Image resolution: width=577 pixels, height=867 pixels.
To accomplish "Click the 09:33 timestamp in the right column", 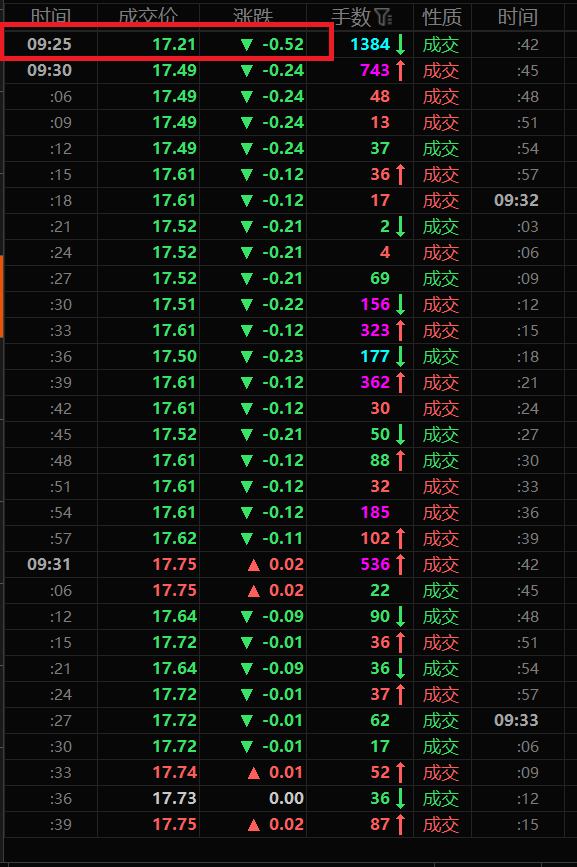I will 516,720.
